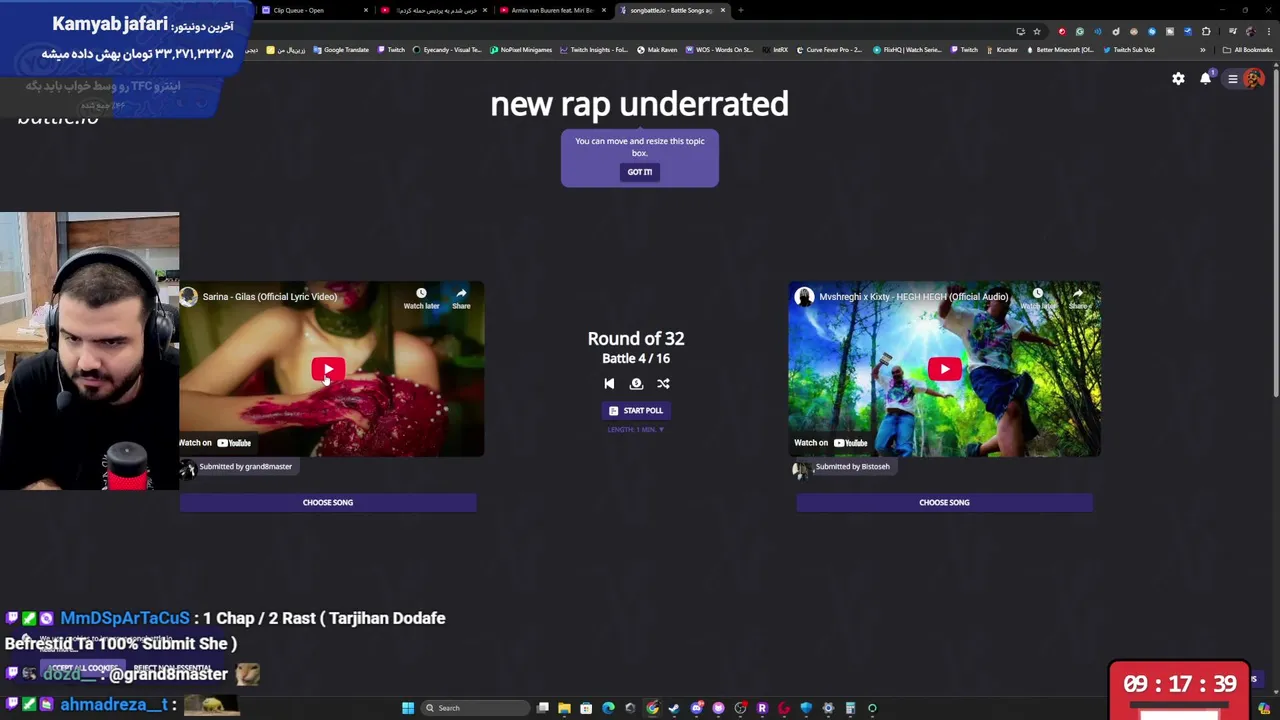Open Watch on YouTube for left video

coord(215,443)
